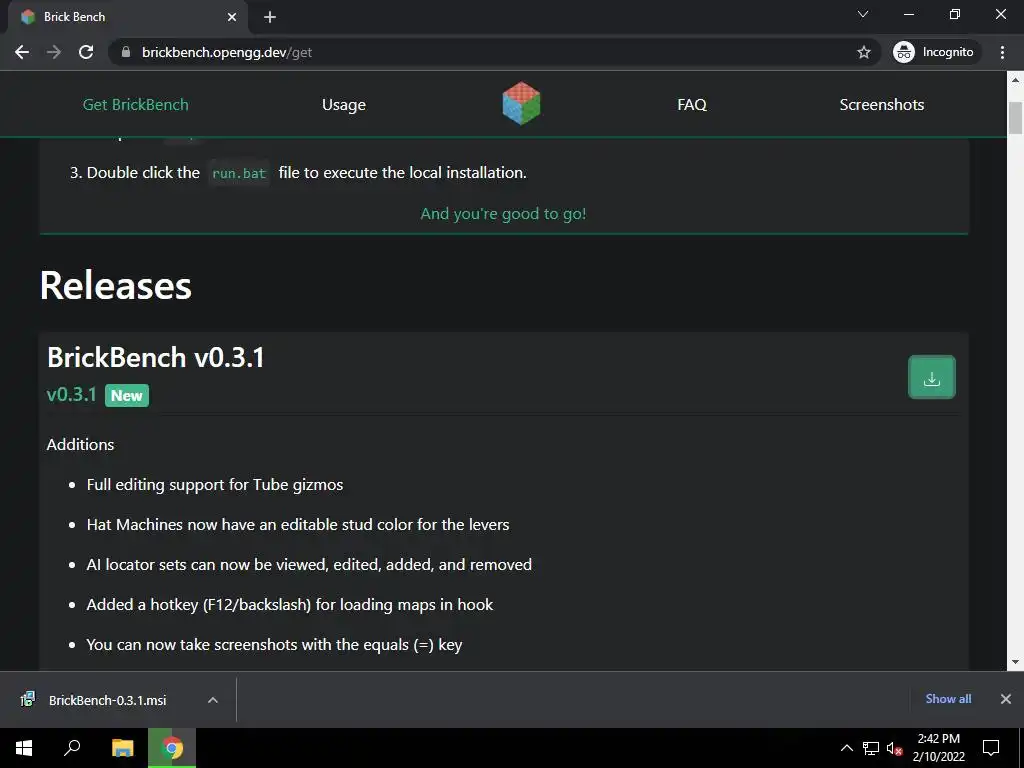Click the BrickBench v0.3.1 heading
The height and width of the screenshot is (768, 1024).
(155, 357)
